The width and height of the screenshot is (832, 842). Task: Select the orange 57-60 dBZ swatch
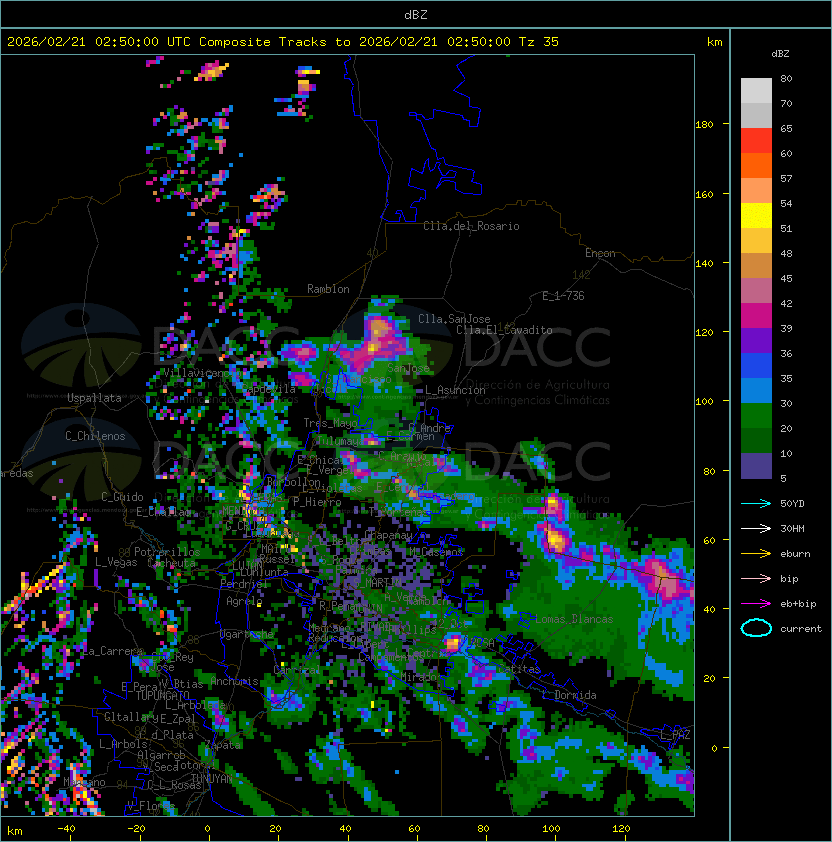[x=756, y=165]
